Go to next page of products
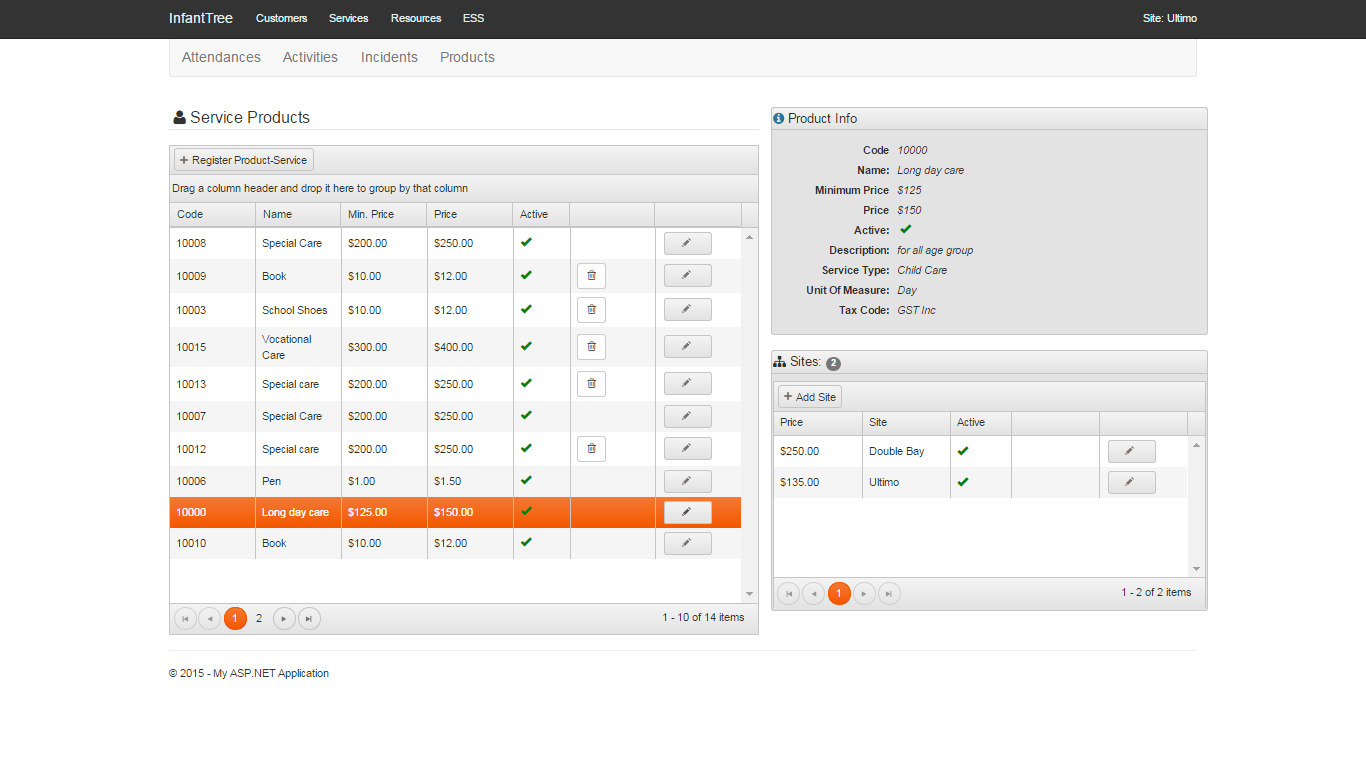Screen dimensions: 1366x768 284,619
